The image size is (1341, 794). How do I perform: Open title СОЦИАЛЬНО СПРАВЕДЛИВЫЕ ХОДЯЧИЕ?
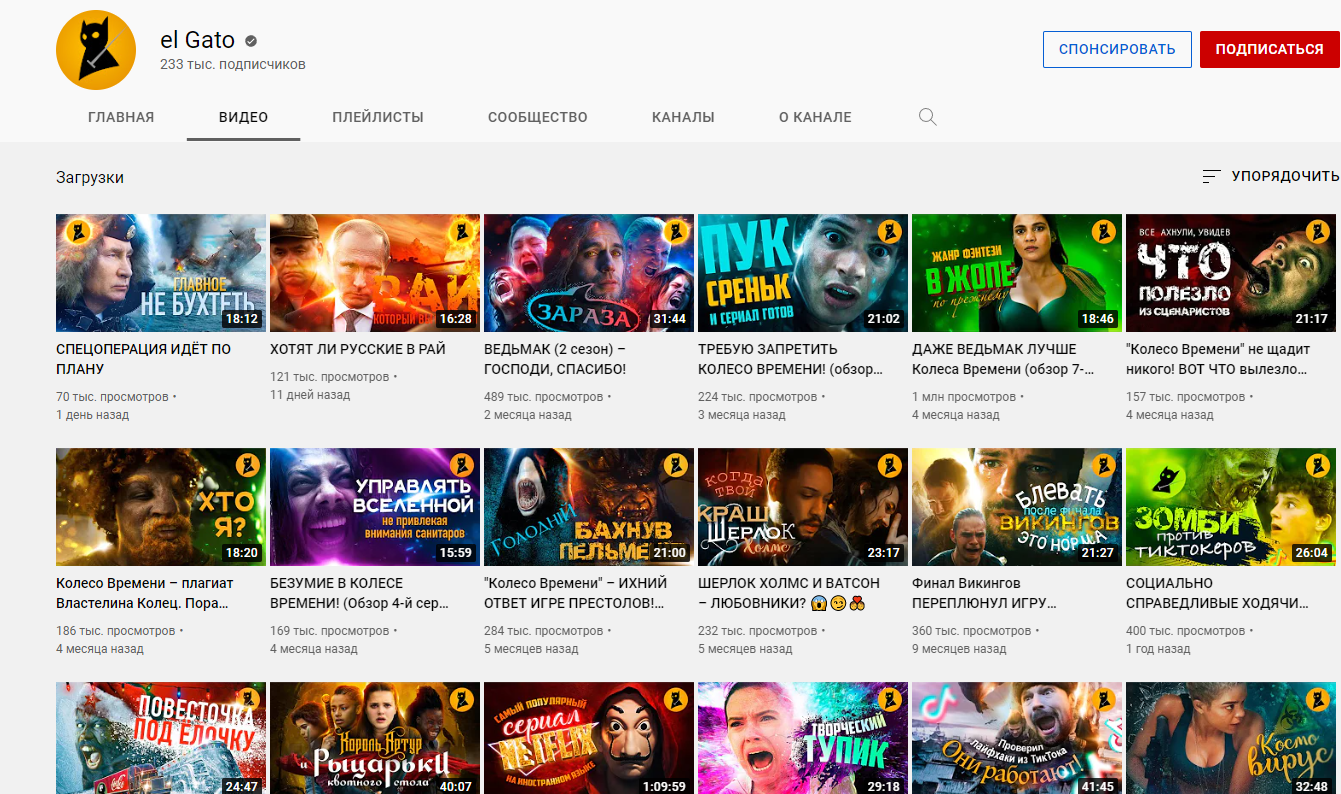point(1217,593)
